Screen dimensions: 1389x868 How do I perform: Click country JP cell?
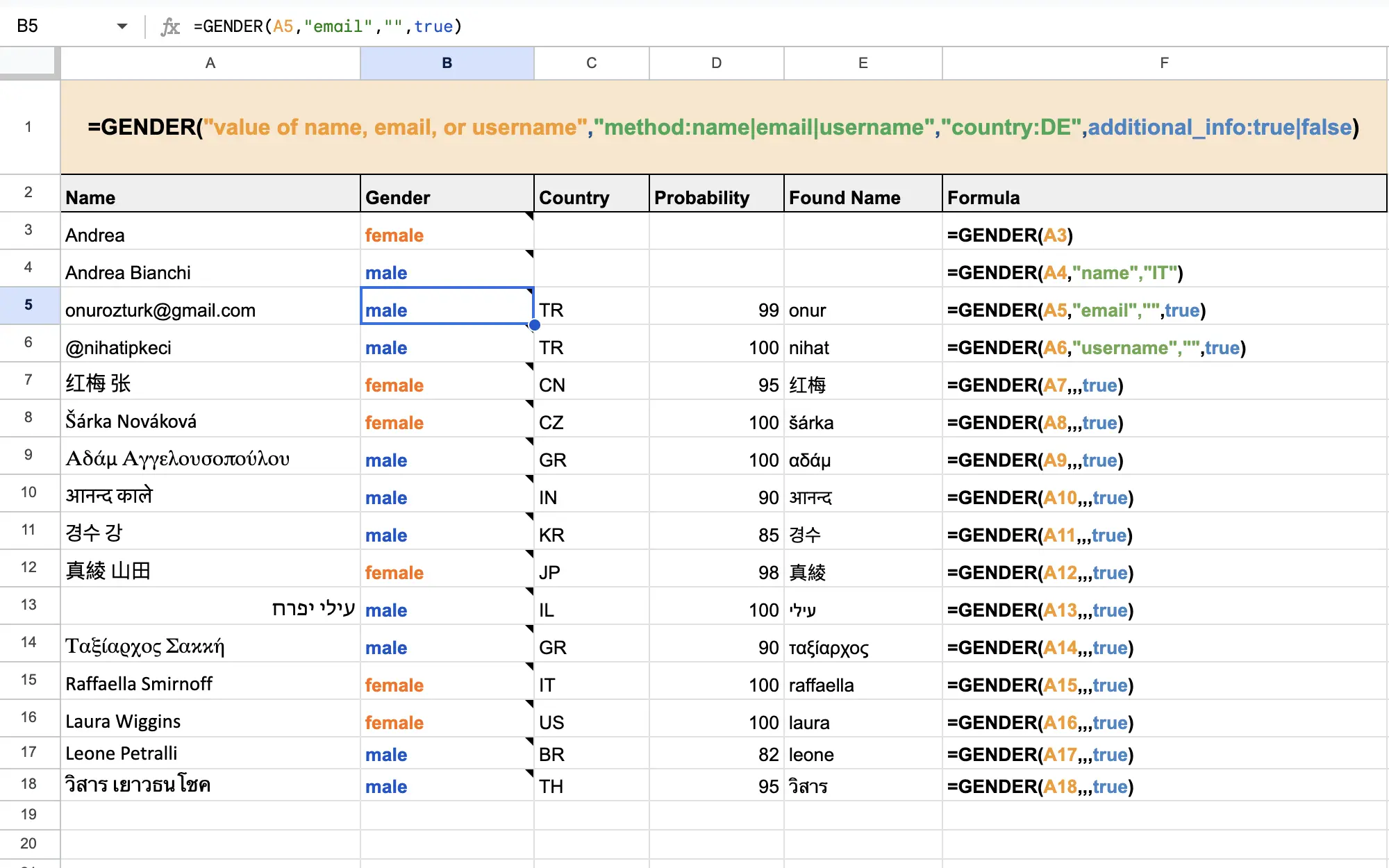(592, 569)
